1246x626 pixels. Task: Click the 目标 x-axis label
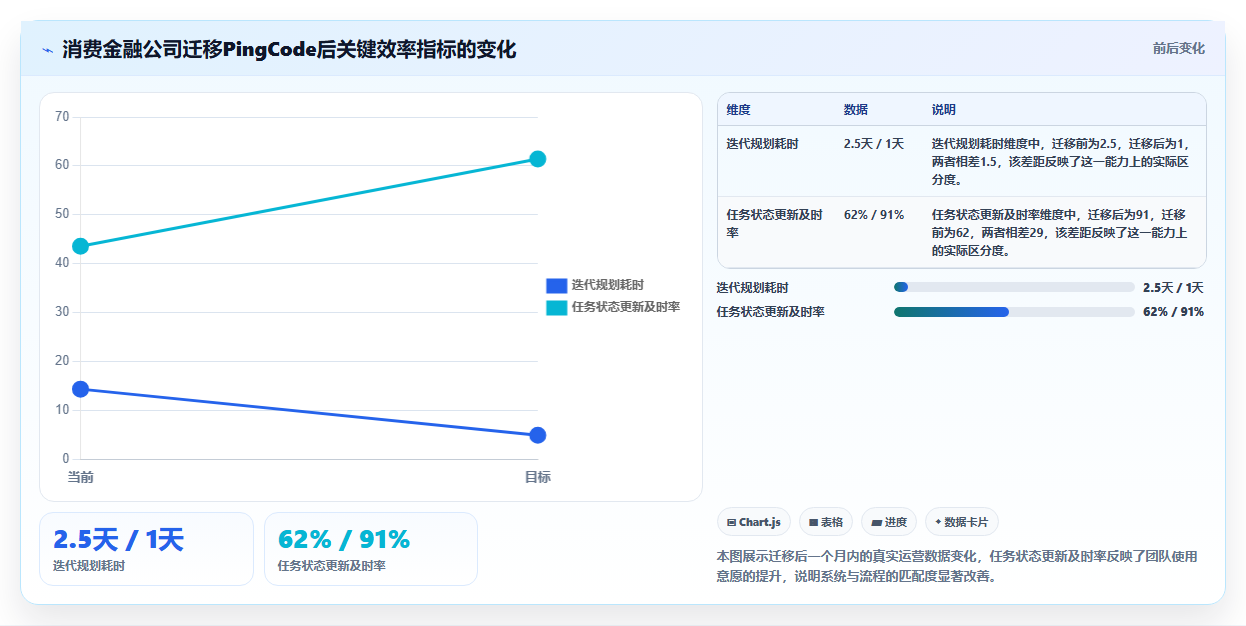pos(538,478)
